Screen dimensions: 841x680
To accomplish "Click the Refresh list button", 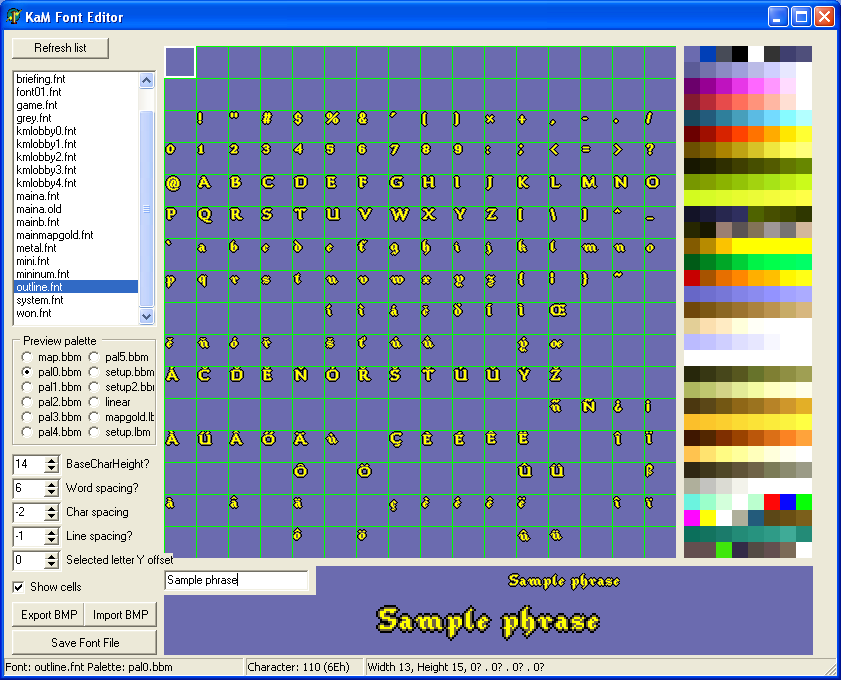I will pos(60,48).
